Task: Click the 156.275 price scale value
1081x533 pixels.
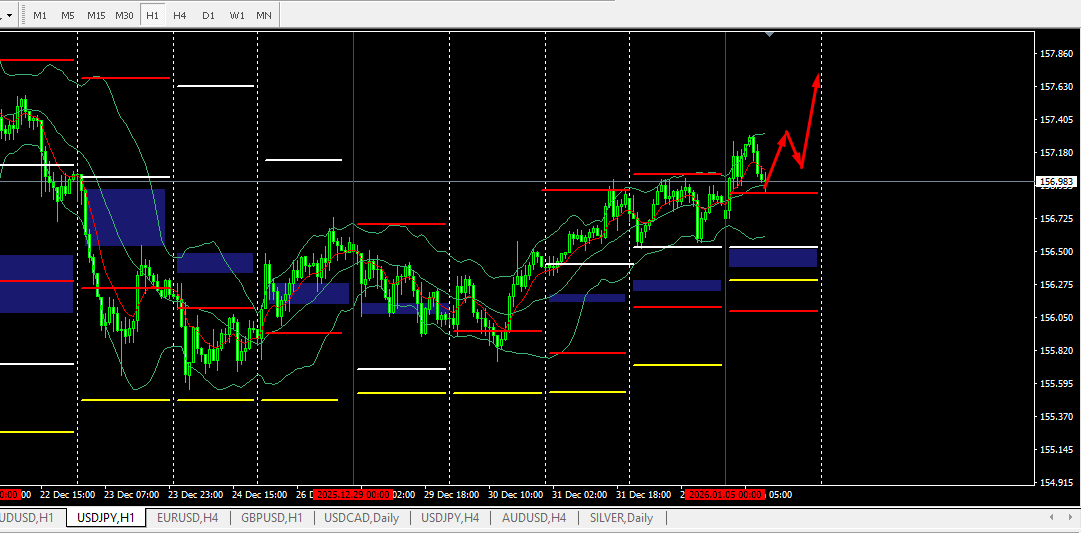Action: tap(1056, 285)
